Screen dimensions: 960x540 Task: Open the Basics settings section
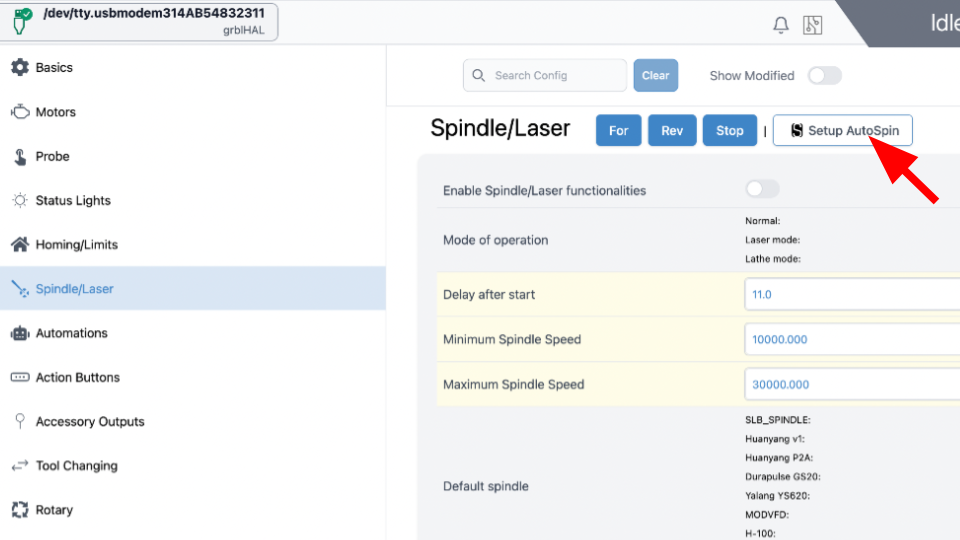coord(193,67)
